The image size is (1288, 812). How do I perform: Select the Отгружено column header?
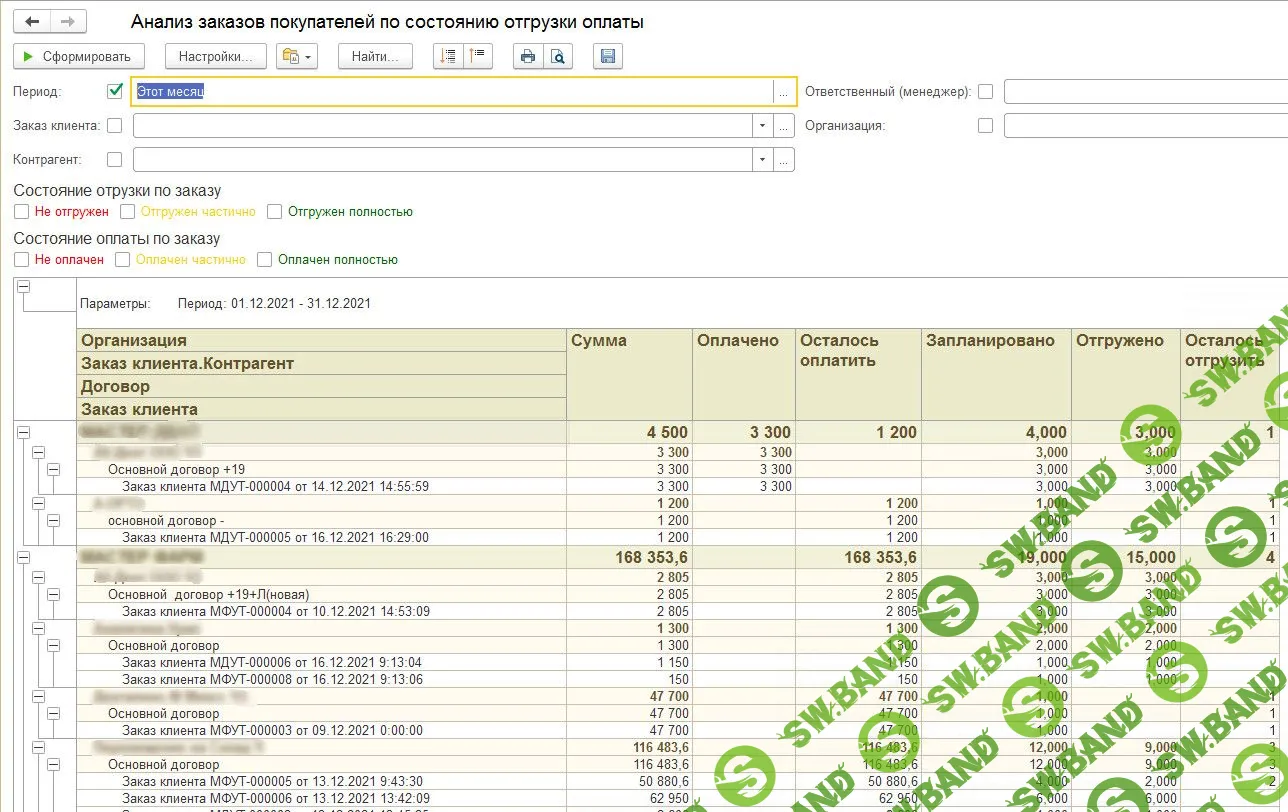1126,374
